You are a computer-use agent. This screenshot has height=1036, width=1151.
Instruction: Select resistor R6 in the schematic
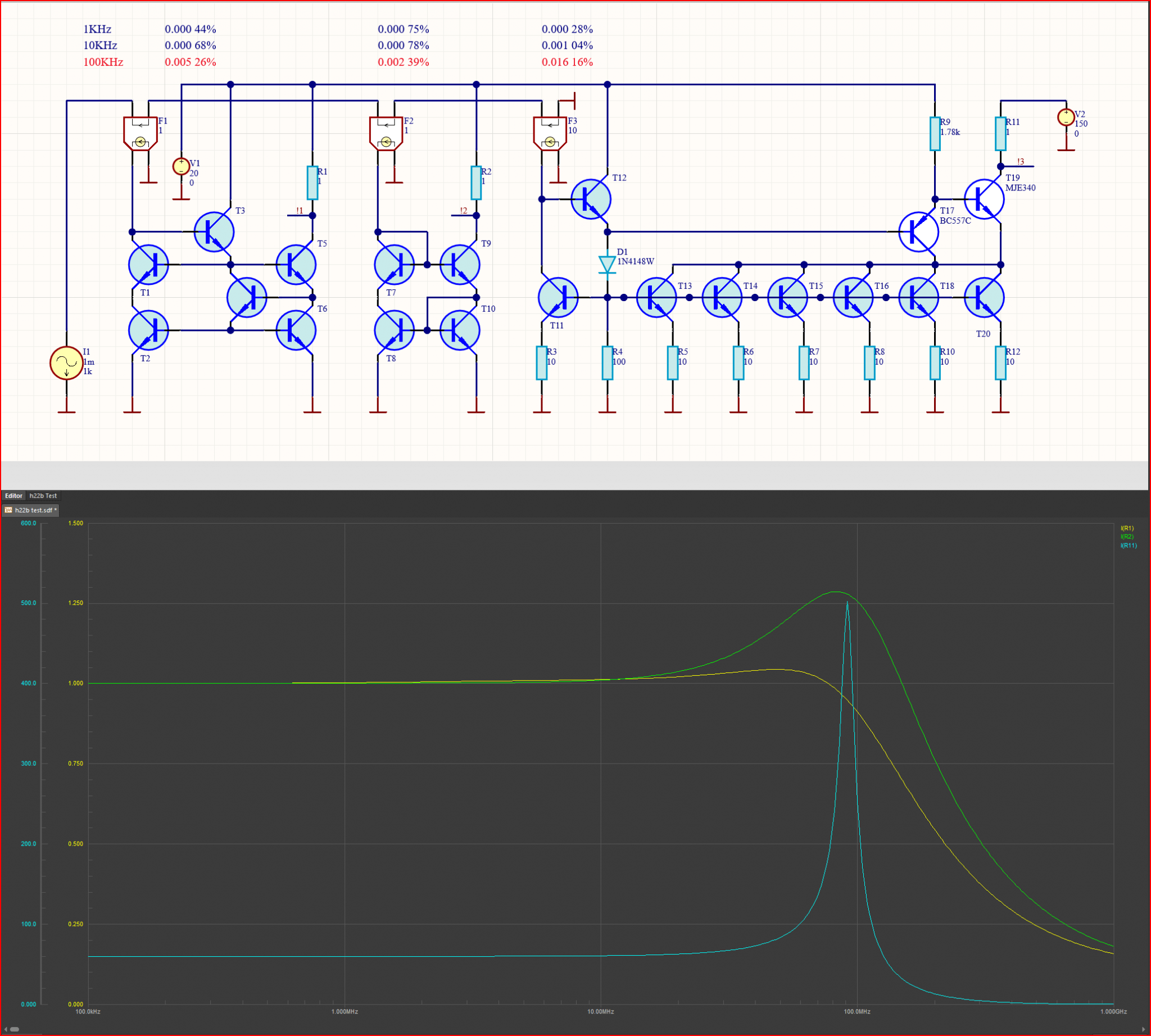point(738,363)
